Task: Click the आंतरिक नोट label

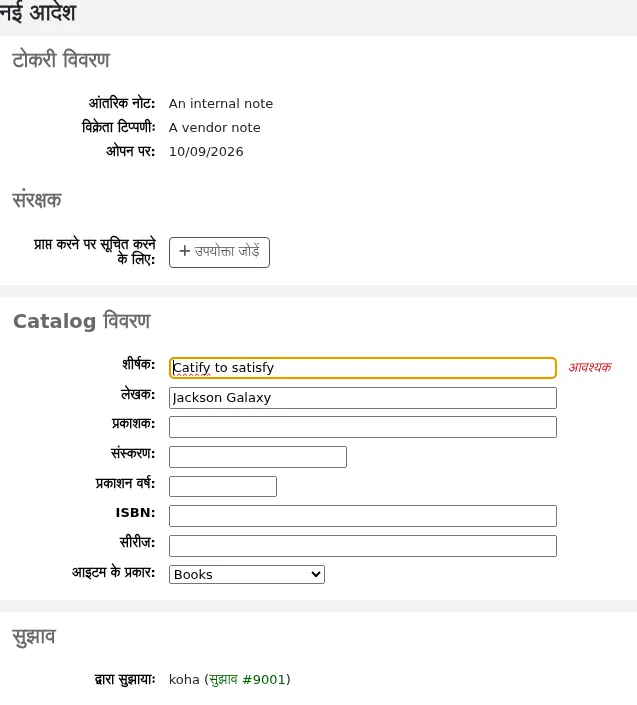Action: point(122,103)
